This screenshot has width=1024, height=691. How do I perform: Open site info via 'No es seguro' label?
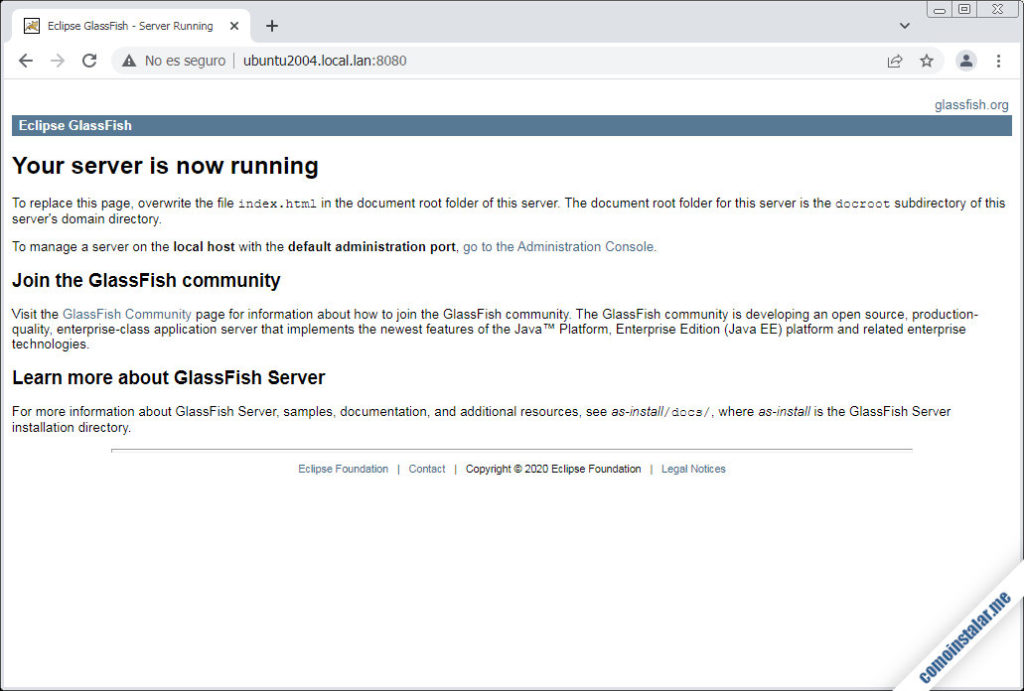[x=185, y=60]
